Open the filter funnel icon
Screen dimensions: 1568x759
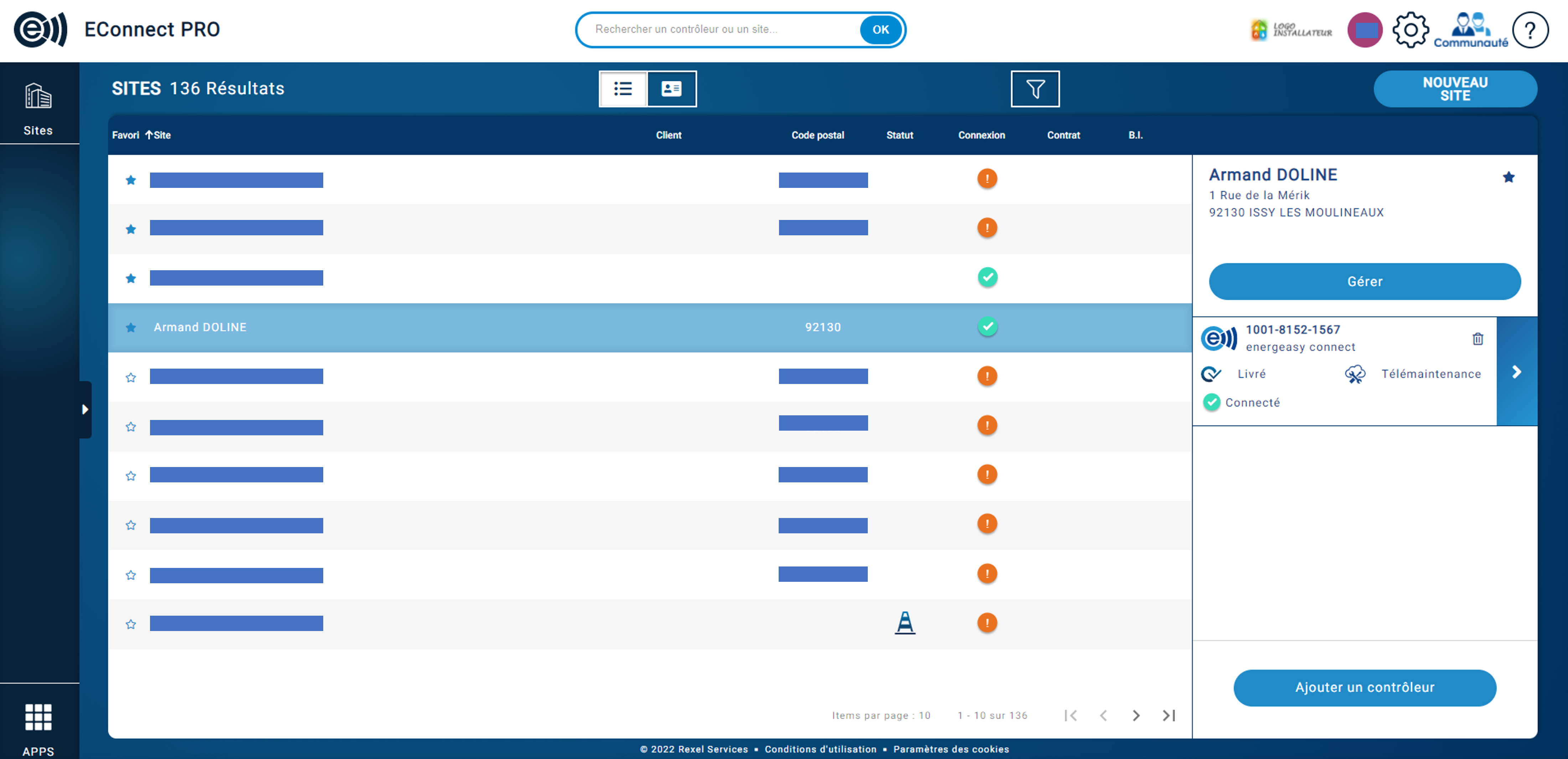[1035, 89]
